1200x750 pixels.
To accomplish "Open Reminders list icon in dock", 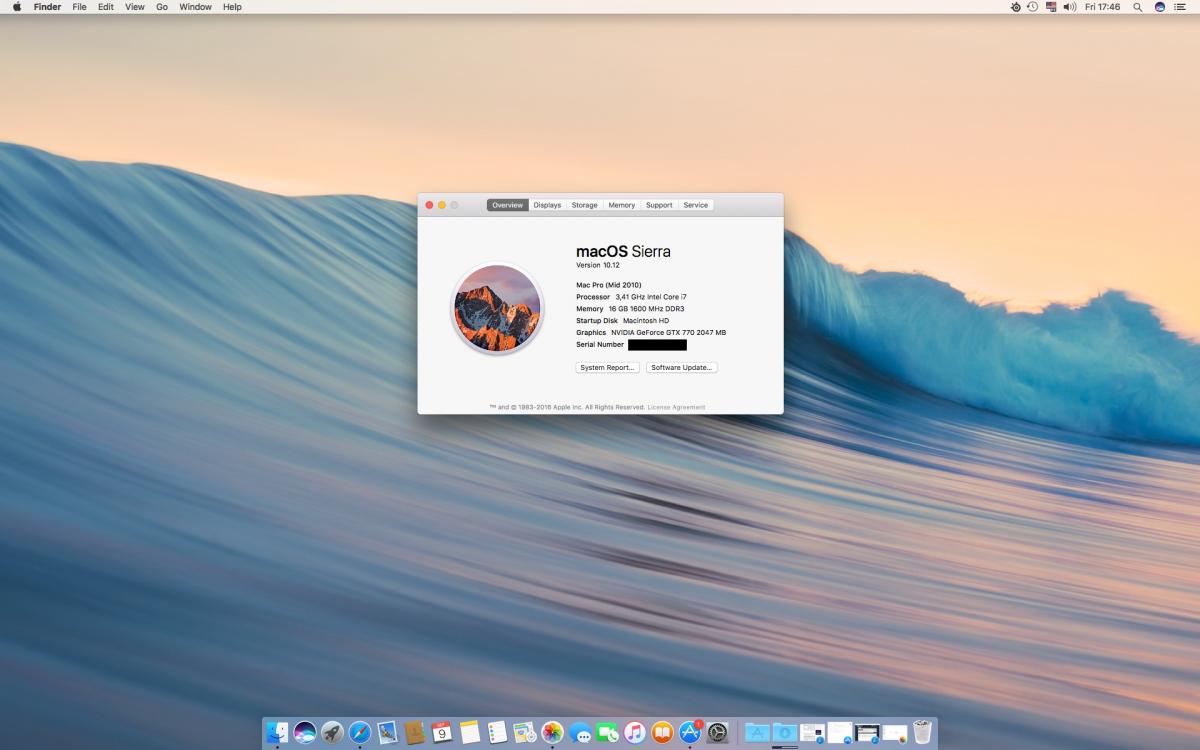I will [x=497, y=733].
